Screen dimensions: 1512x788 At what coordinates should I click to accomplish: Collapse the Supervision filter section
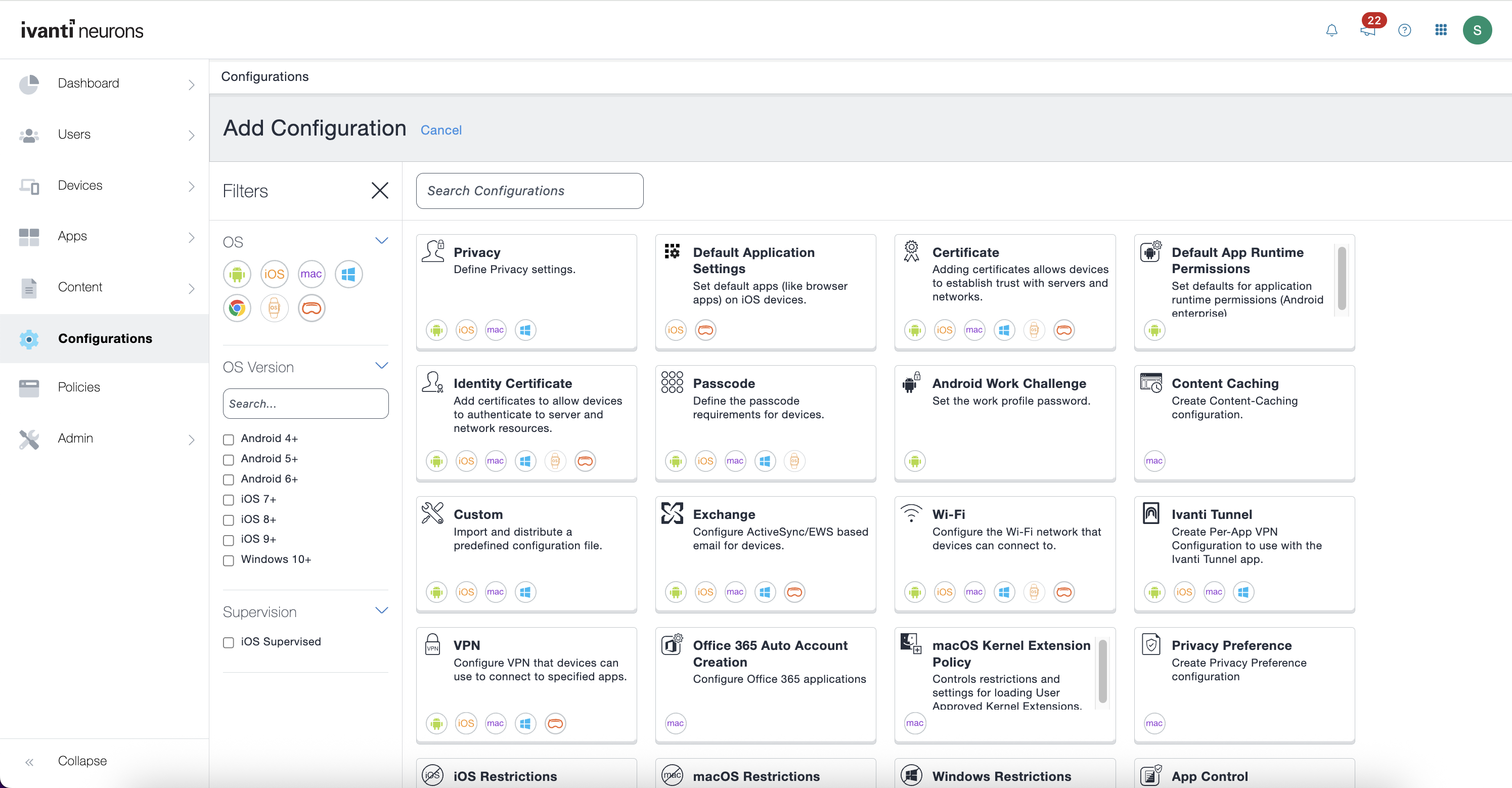tap(381, 610)
